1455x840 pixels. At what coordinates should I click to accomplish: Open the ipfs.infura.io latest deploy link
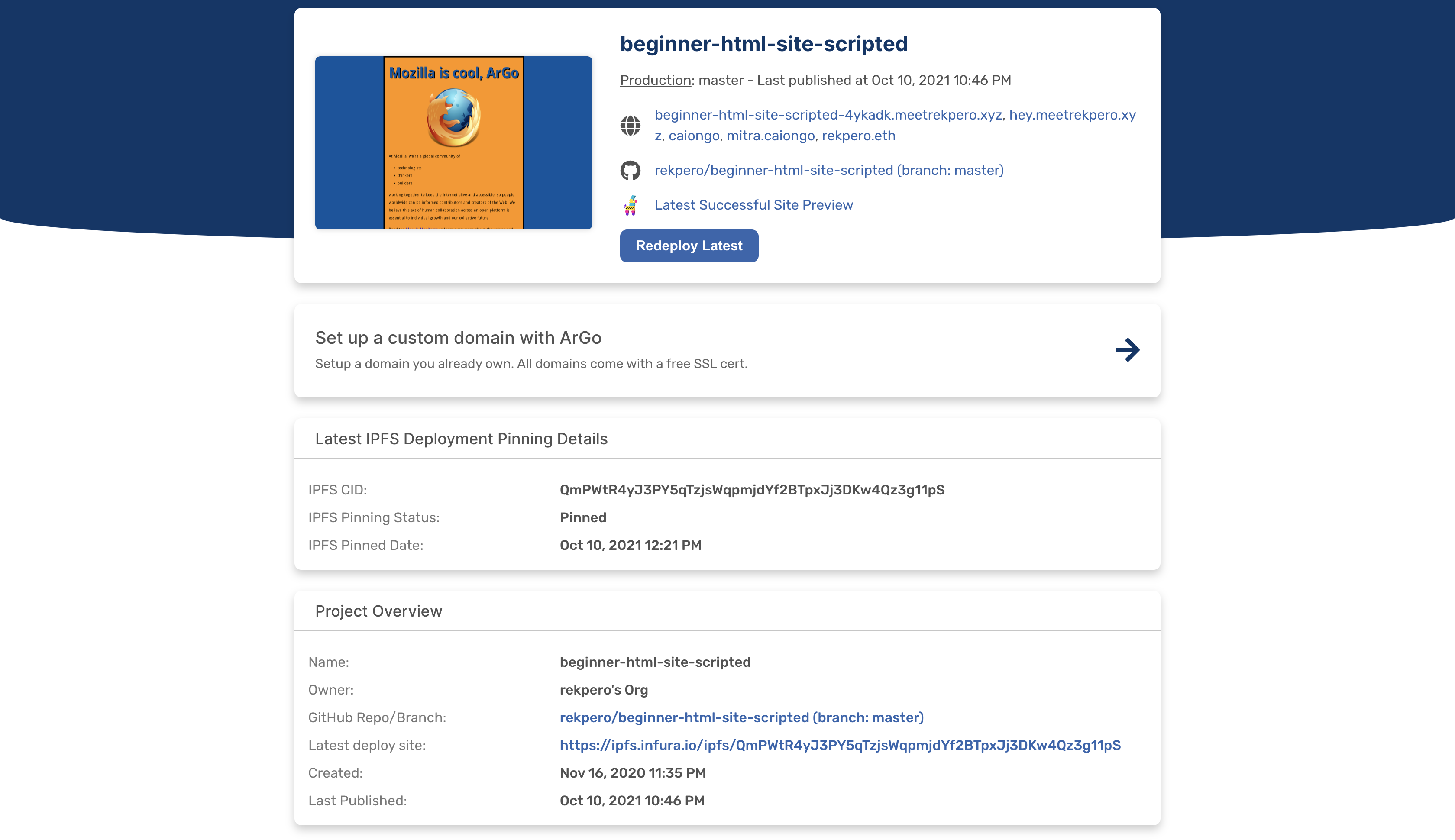840,745
